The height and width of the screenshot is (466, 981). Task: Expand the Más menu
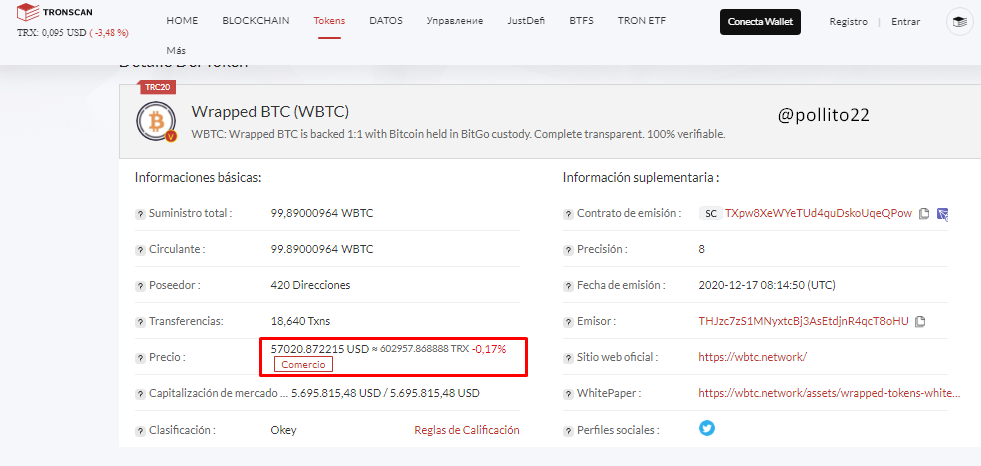pyautogui.click(x=176, y=51)
